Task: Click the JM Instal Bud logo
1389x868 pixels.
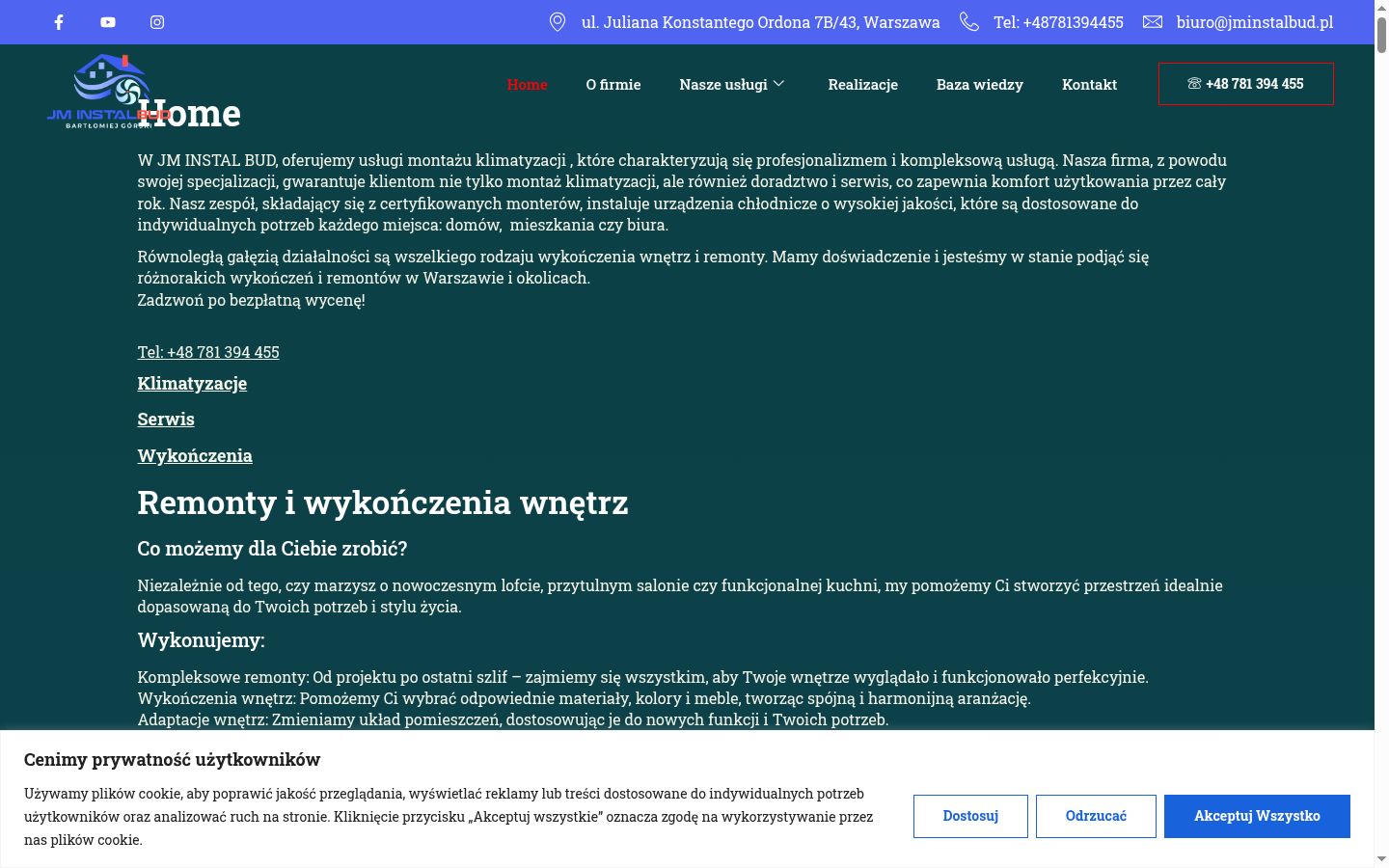Action: (x=109, y=92)
